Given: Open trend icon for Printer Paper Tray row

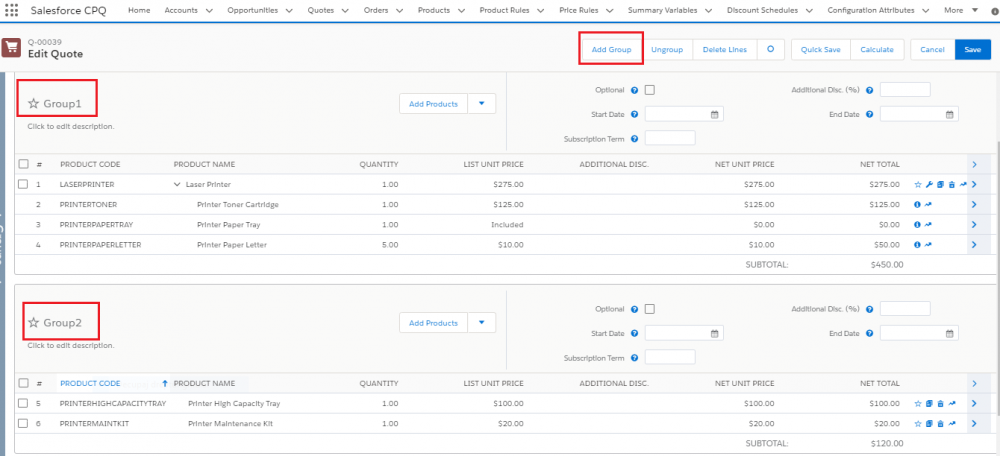Looking at the screenshot, I should [x=929, y=224].
